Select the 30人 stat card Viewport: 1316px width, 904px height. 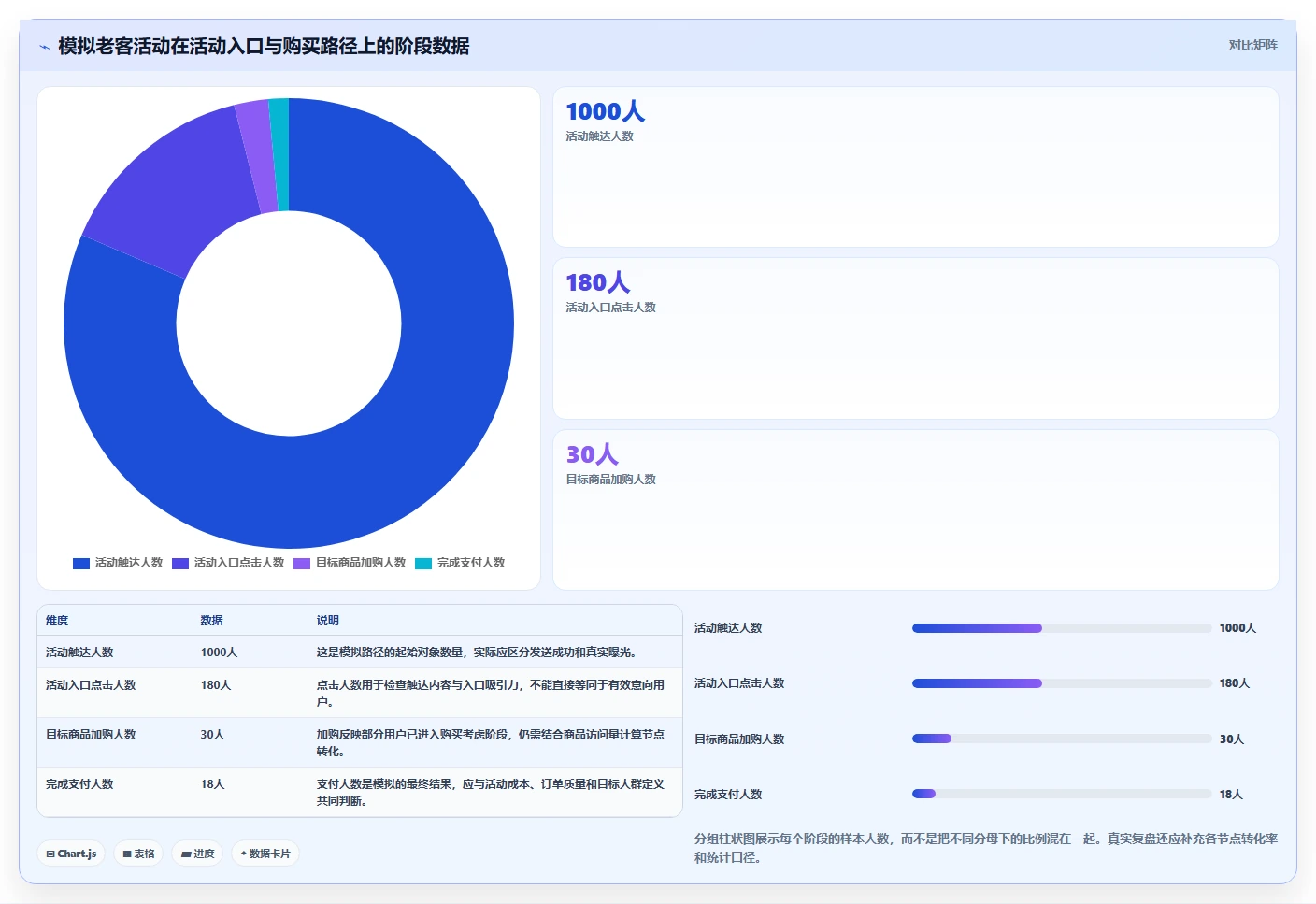916,509
